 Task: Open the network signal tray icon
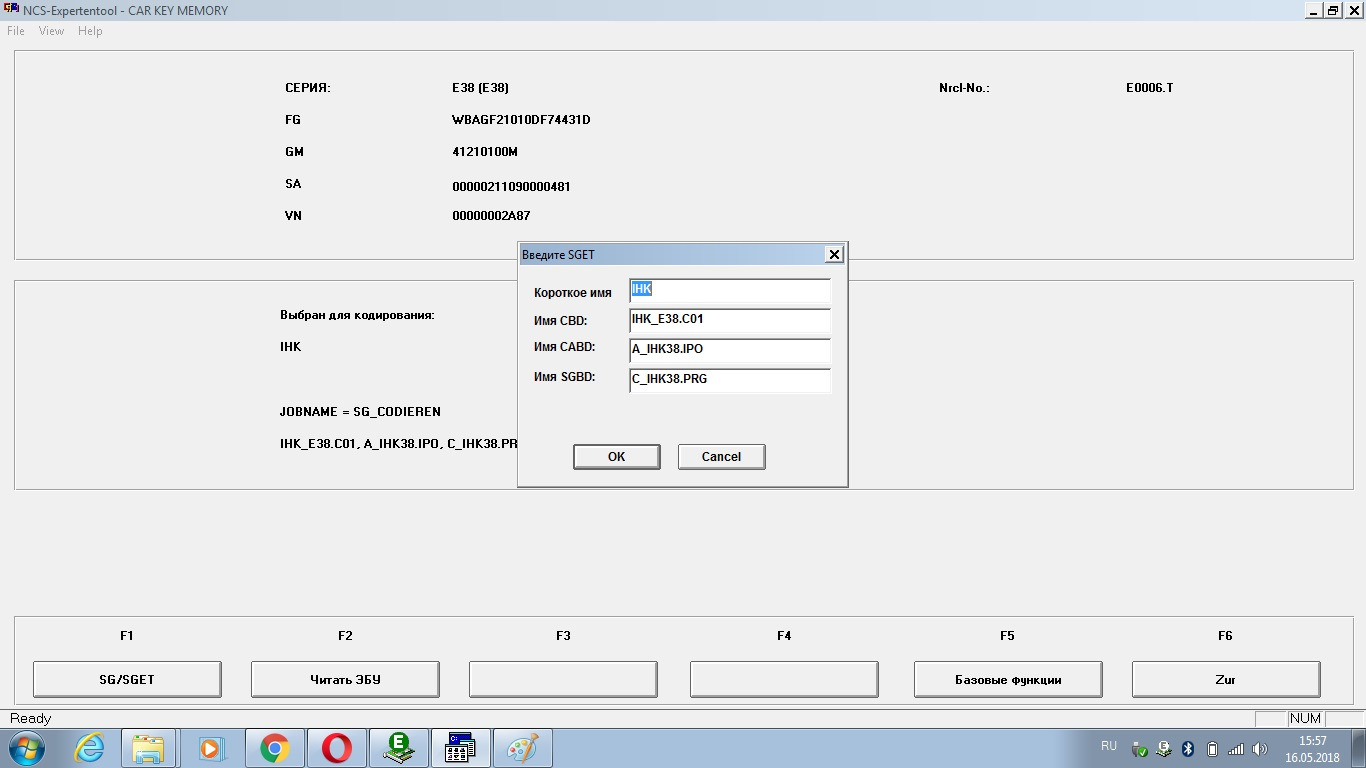point(1236,749)
